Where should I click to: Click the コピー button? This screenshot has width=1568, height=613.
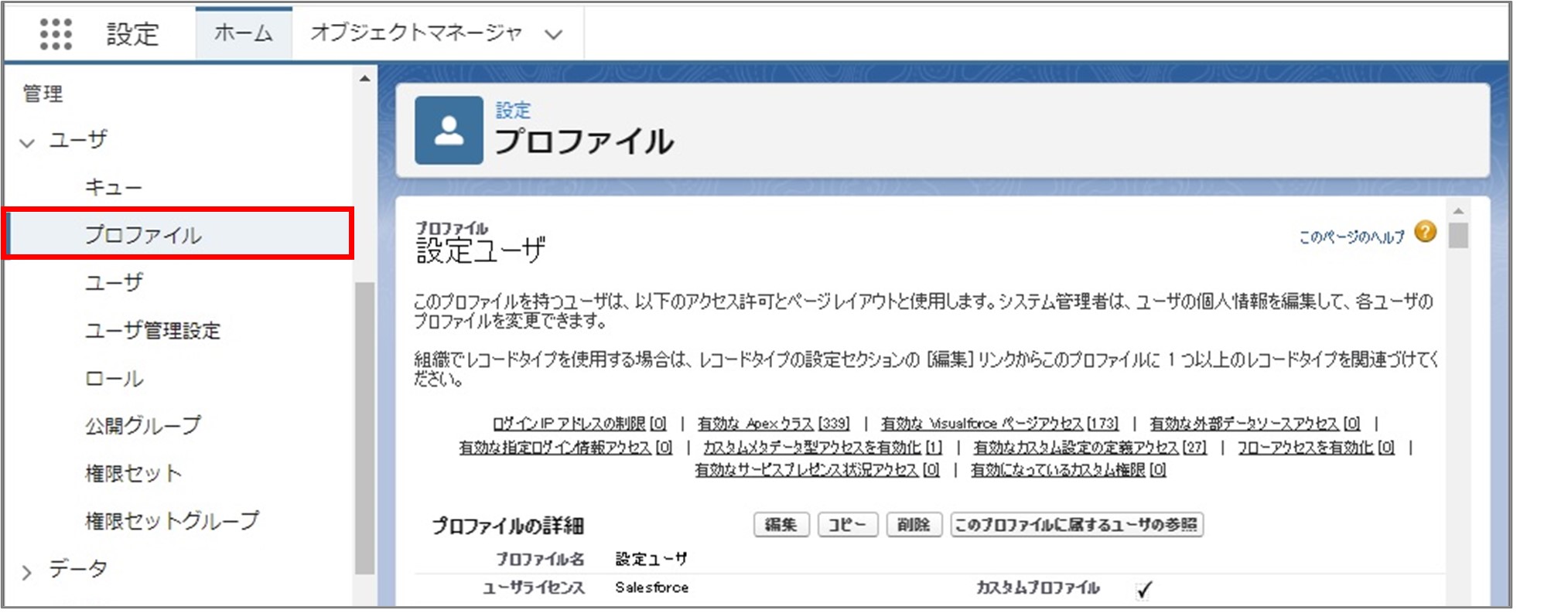coord(847,525)
